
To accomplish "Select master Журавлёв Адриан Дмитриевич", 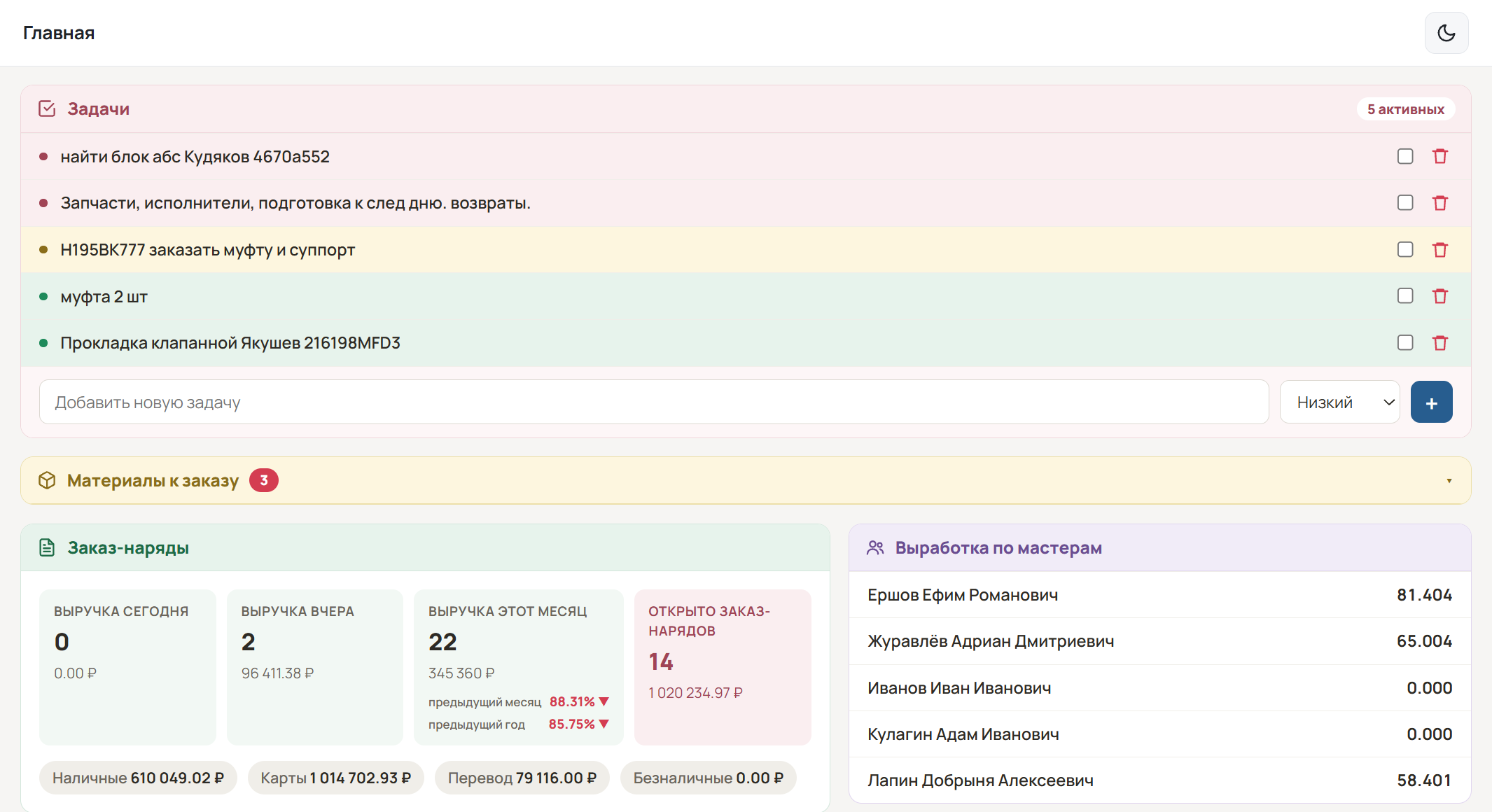I will tap(1159, 641).
